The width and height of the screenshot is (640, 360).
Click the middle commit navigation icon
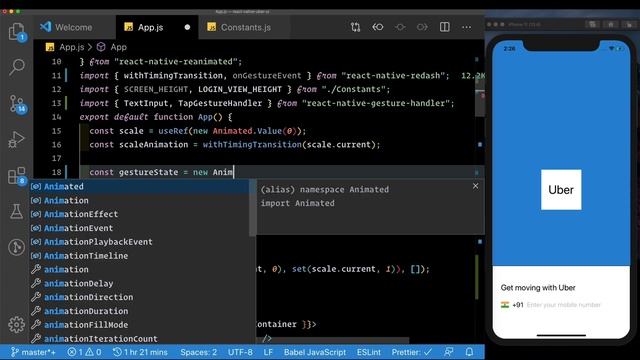pos(400,27)
